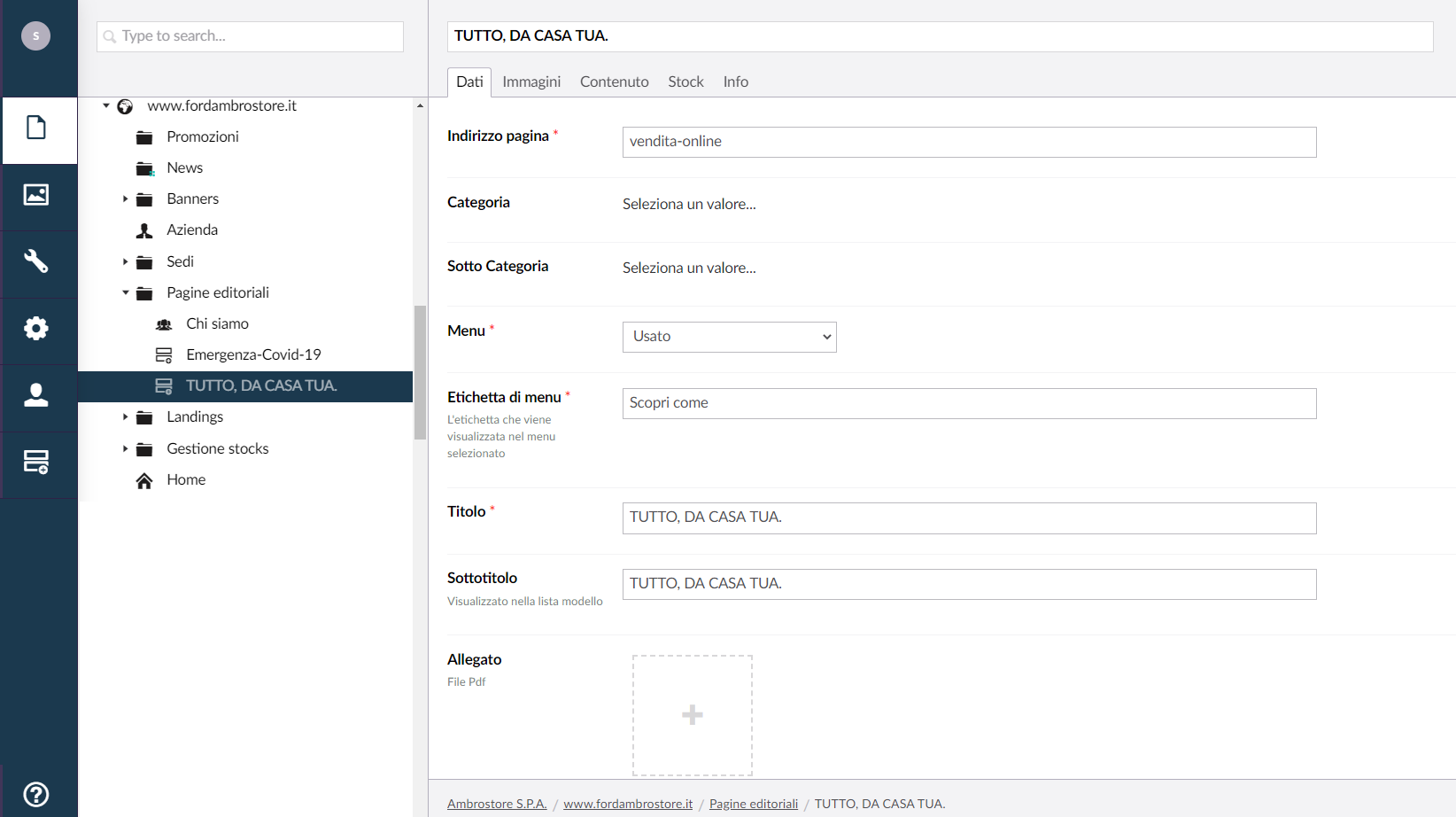Switch to the Contenuto tab

click(614, 82)
